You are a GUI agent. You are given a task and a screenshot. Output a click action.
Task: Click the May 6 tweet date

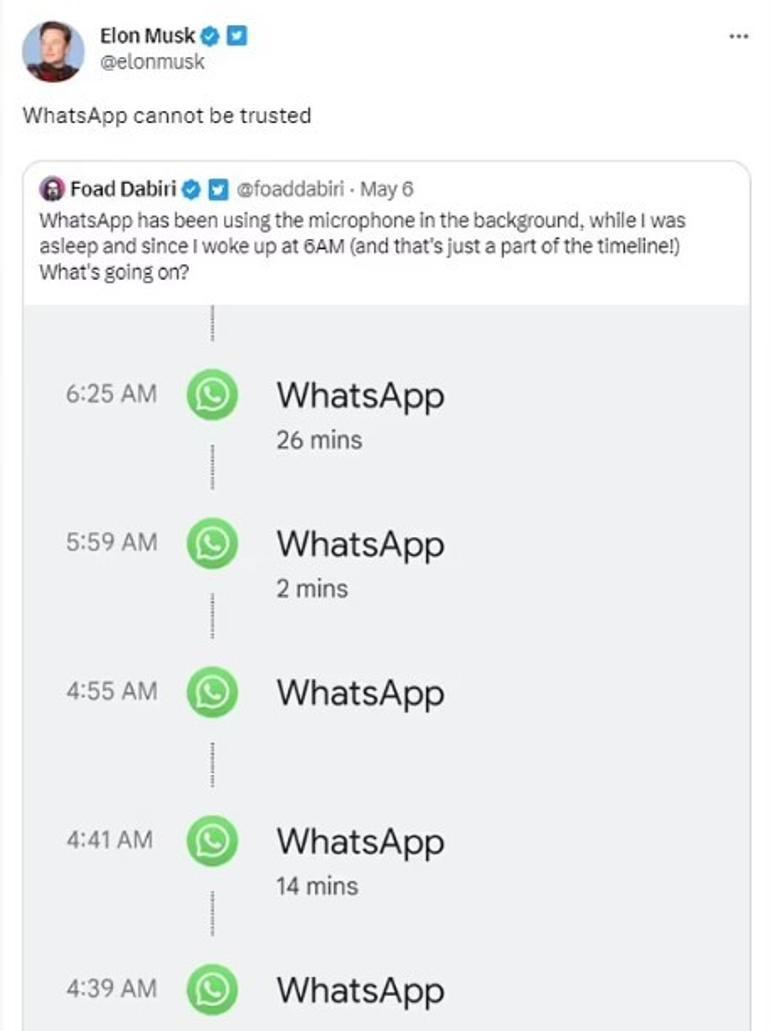point(387,189)
